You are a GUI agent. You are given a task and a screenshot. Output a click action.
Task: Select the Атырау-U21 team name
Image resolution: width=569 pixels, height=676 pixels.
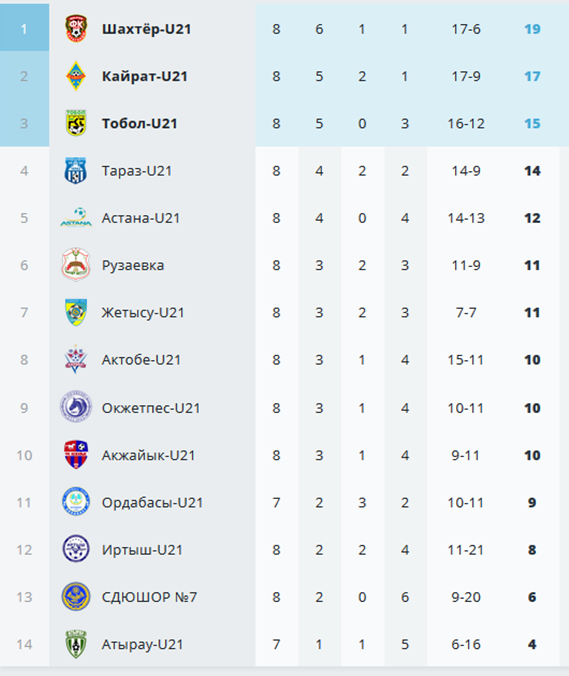pos(142,645)
